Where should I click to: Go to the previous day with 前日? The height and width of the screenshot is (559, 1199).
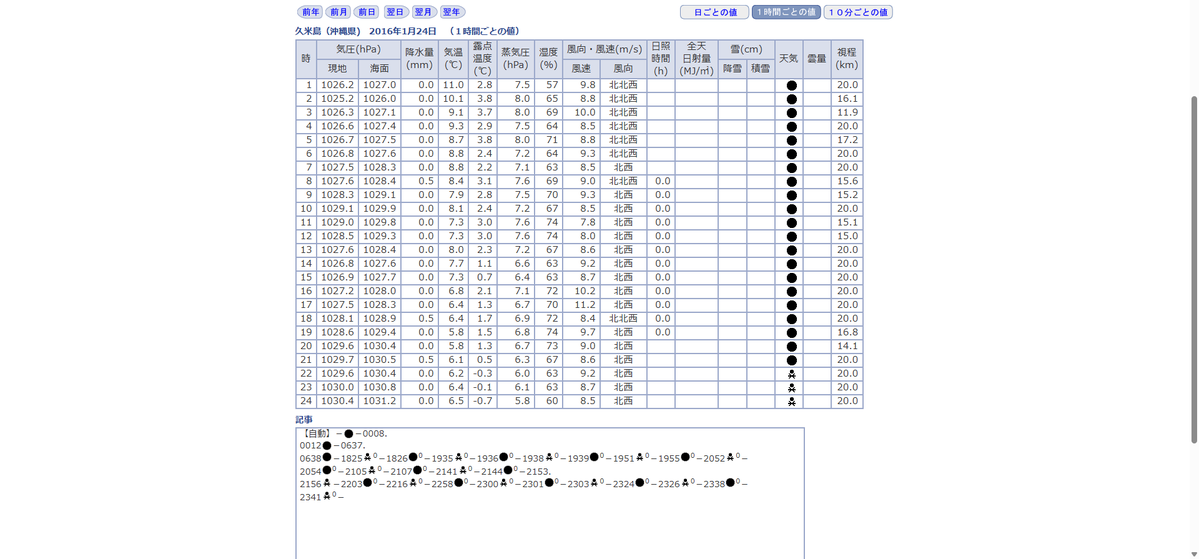point(367,12)
